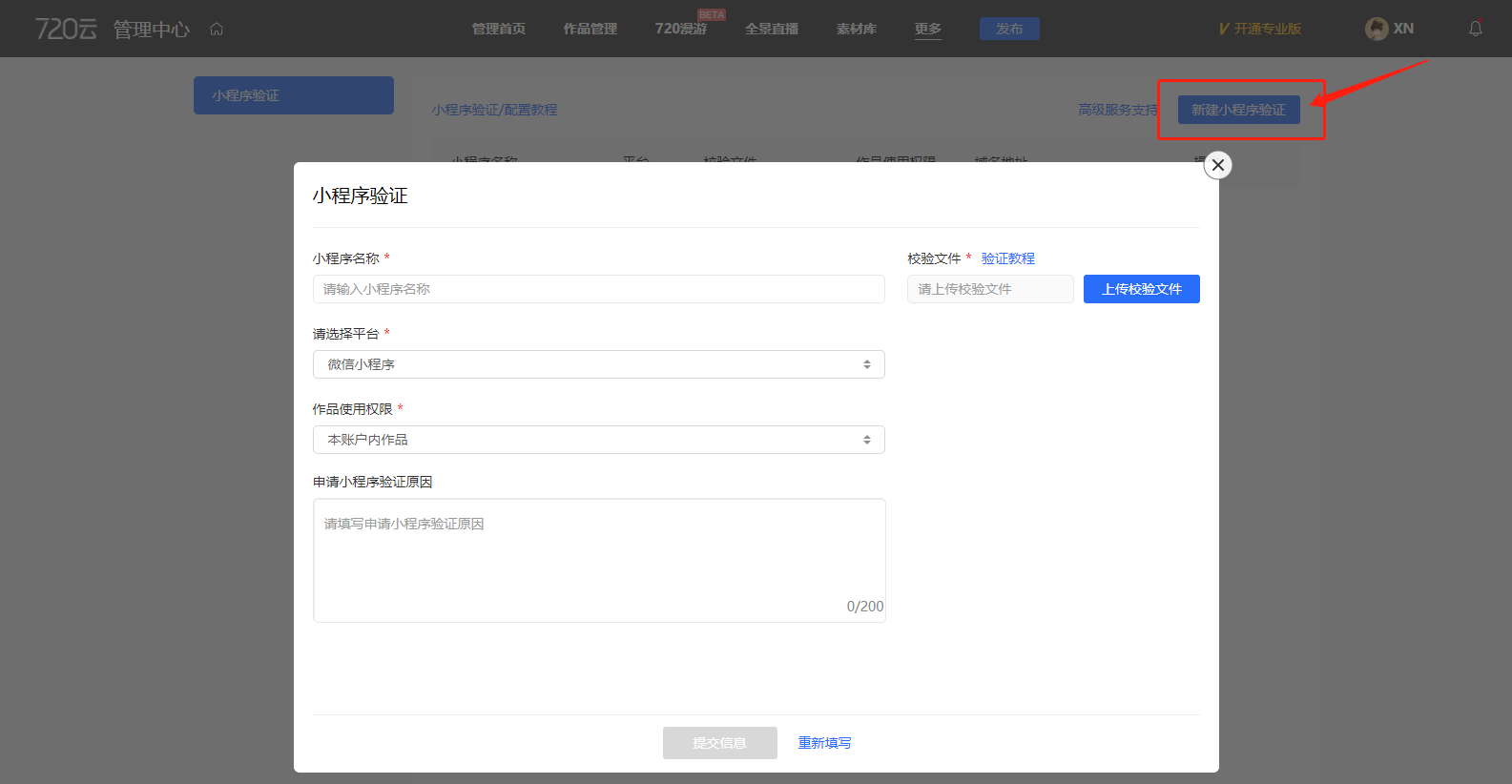
Task: Open 作品管理 in top navigation
Action: click(x=590, y=29)
